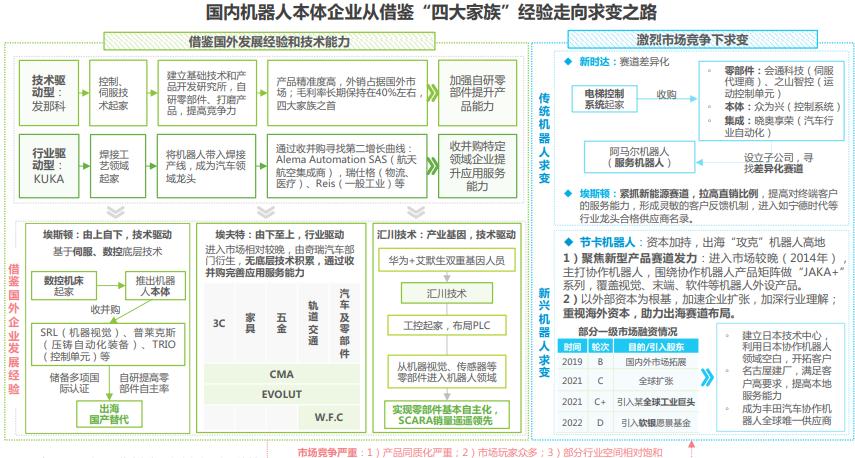855x458 pixels.
Task: Click the box 技术驱动型：发那科
Action: point(49,93)
